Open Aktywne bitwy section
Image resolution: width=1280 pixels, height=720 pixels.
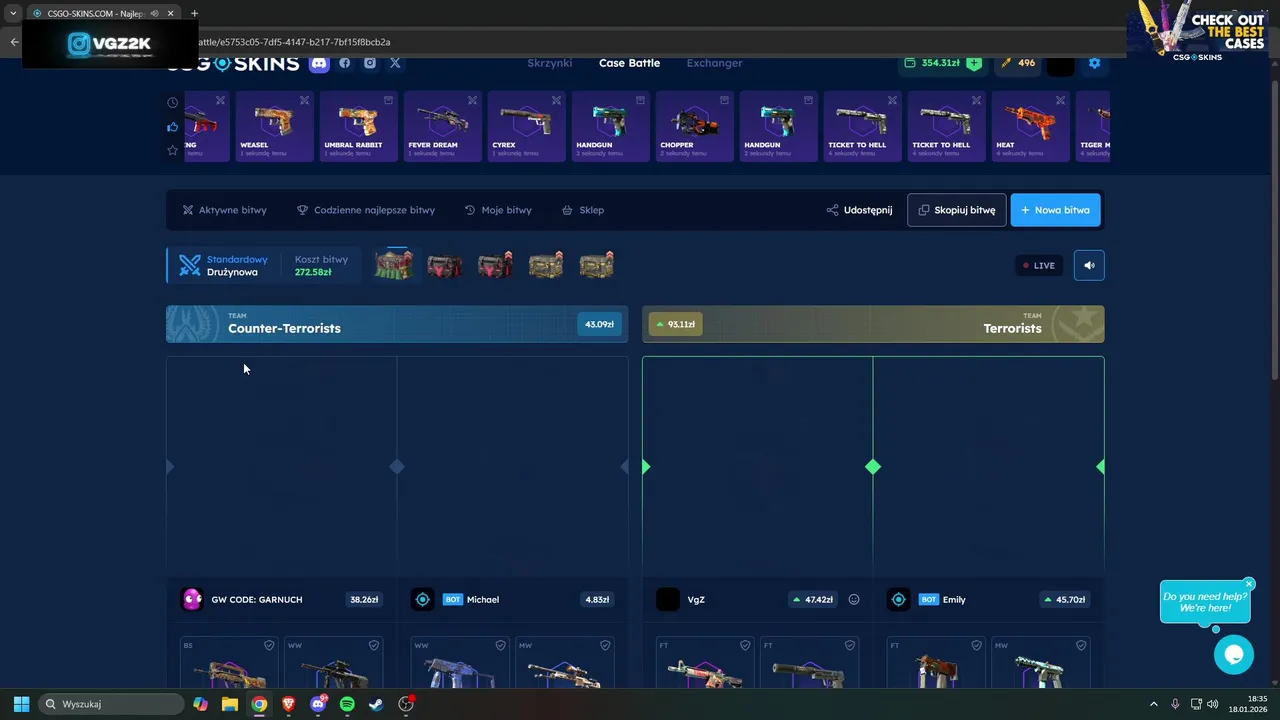pos(224,210)
